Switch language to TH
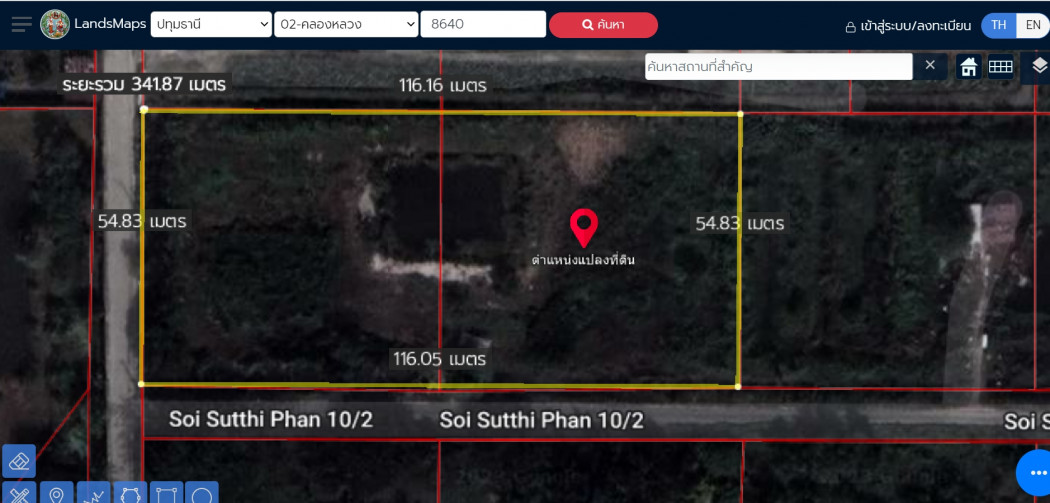Image resolution: width=1050 pixels, height=503 pixels. [x=998, y=25]
